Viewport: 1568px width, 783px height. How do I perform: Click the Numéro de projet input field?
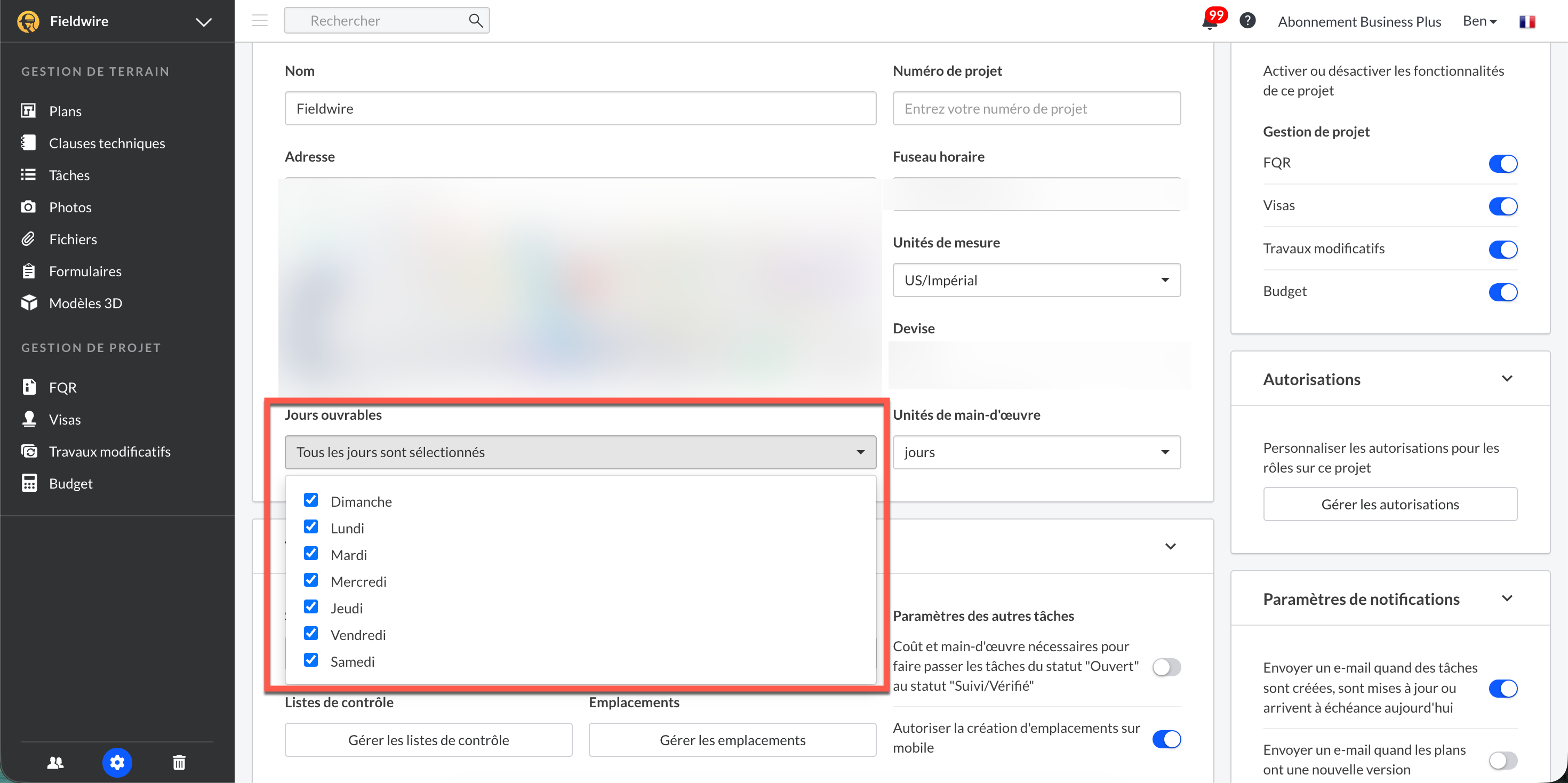click(x=1036, y=108)
